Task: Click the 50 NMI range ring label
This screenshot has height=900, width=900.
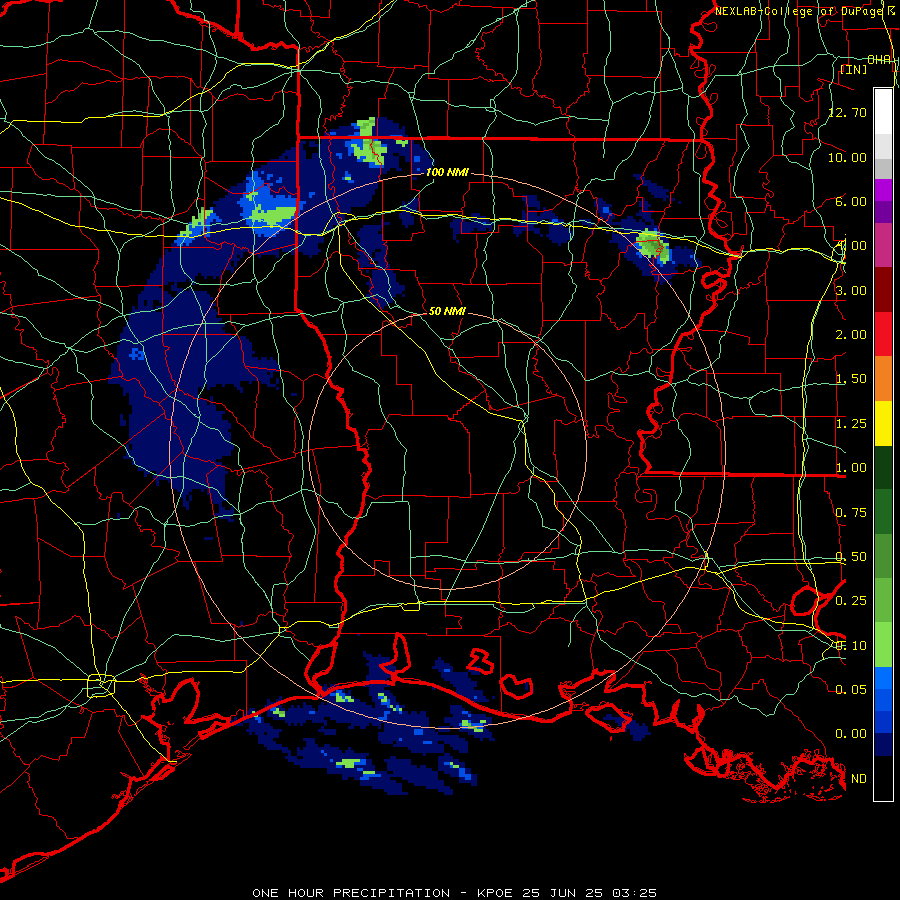Action: [x=447, y=311]
